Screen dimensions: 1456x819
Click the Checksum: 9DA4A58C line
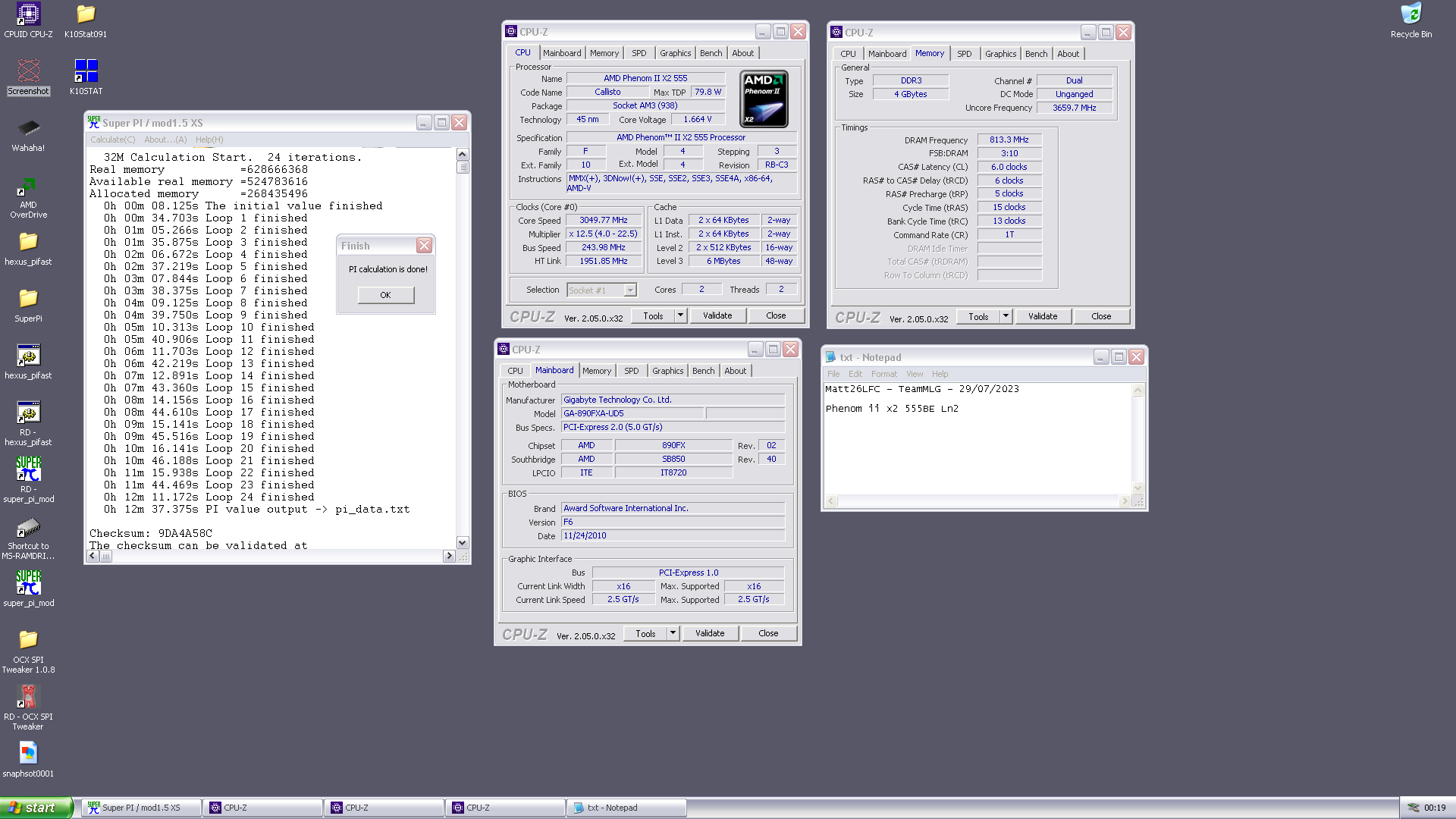coord(151,533)
